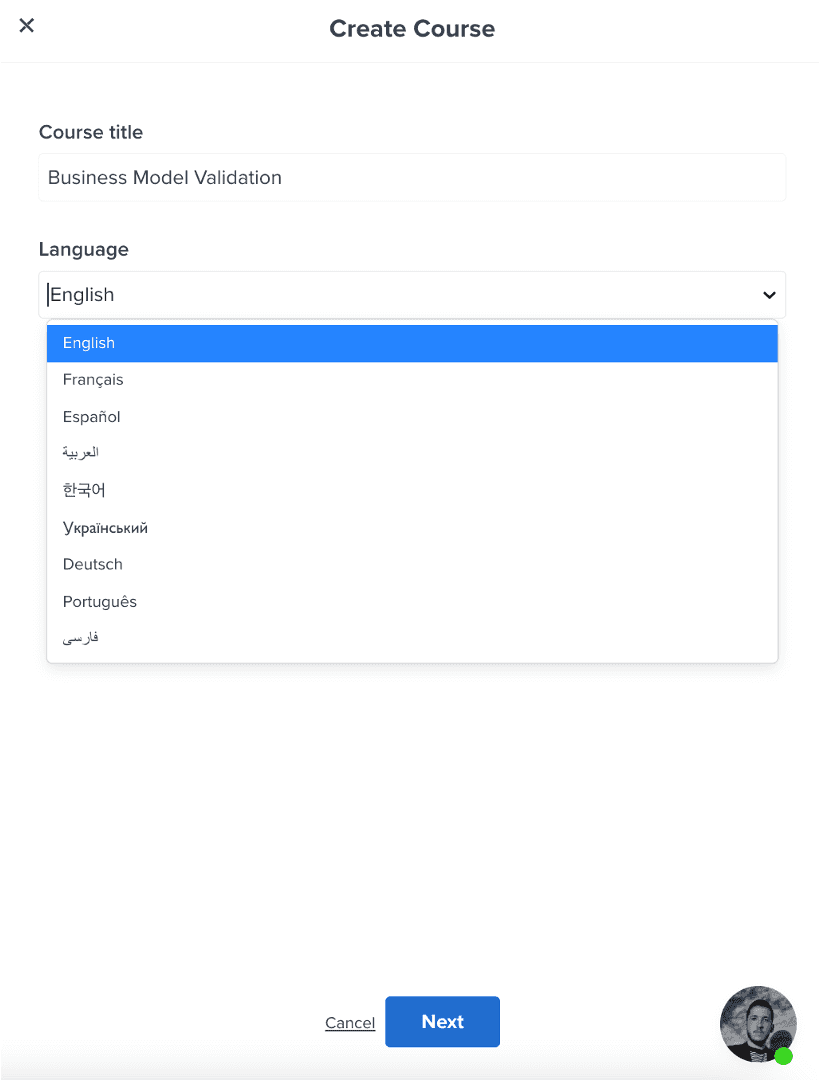Click the Language combo box text field
The width and height of the screenshot is (820, 1080).
[x=400, y=295]
